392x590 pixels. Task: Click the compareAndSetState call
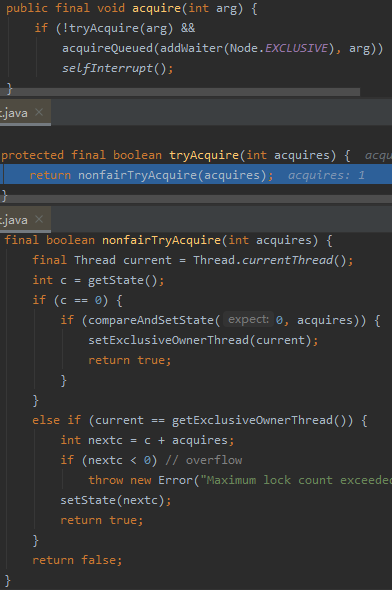point(151,320)
